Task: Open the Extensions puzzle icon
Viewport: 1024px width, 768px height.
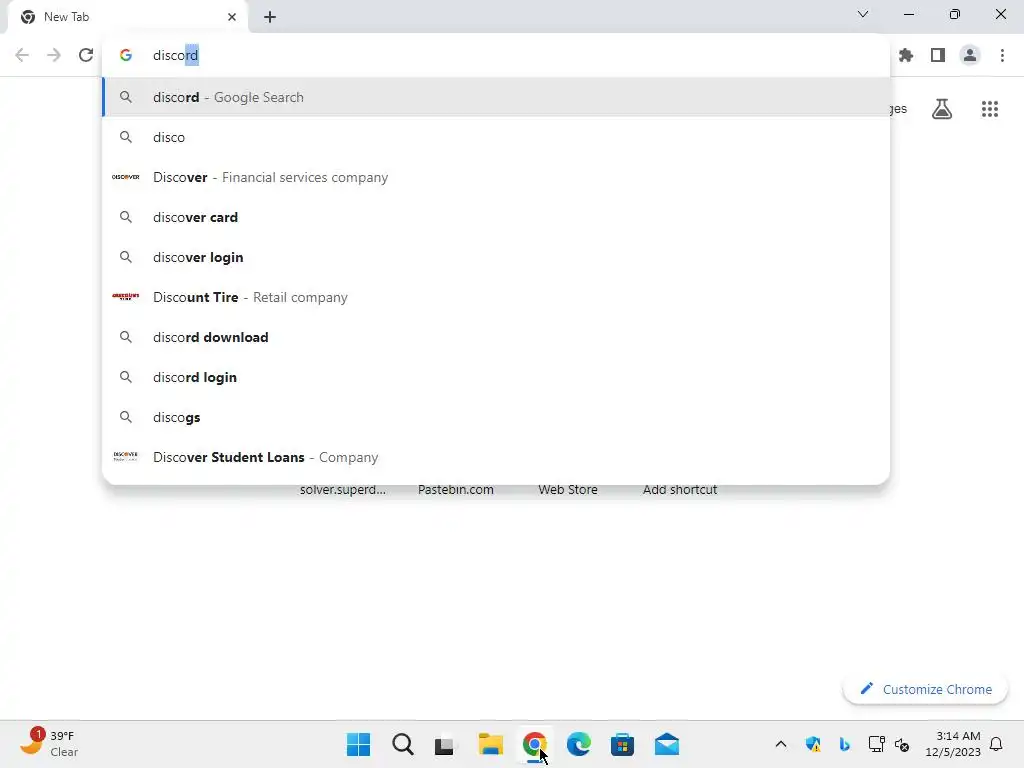Action: click(x=906, y=56)
